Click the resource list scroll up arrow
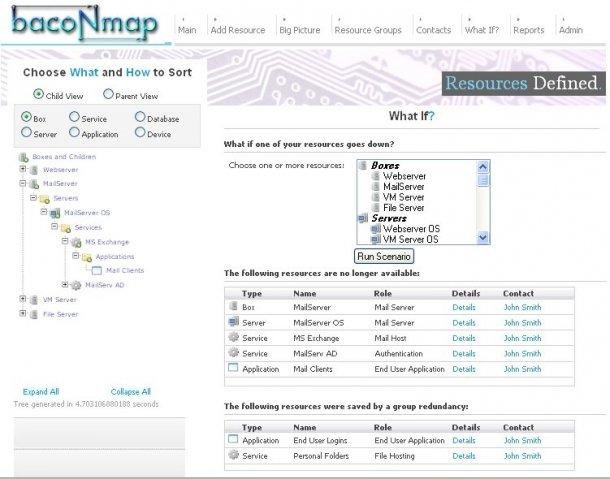Viewport: 610px width, 479px height. click(483, 167)
